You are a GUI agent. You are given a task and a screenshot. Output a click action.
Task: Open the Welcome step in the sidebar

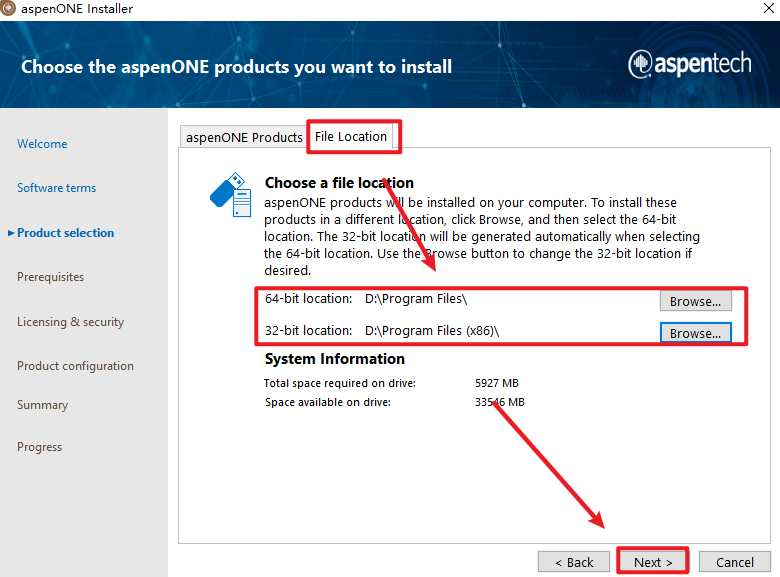42,144
